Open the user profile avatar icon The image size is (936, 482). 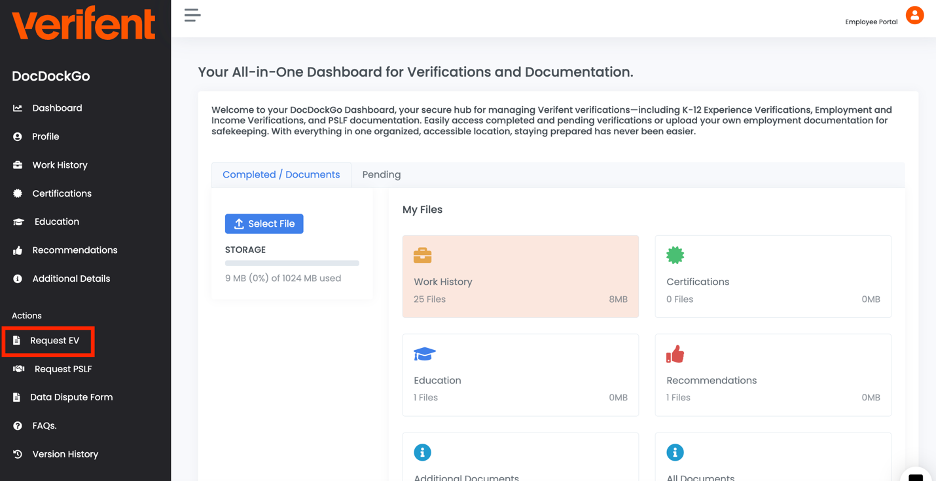pyautogui.click(x=914, y=15)
